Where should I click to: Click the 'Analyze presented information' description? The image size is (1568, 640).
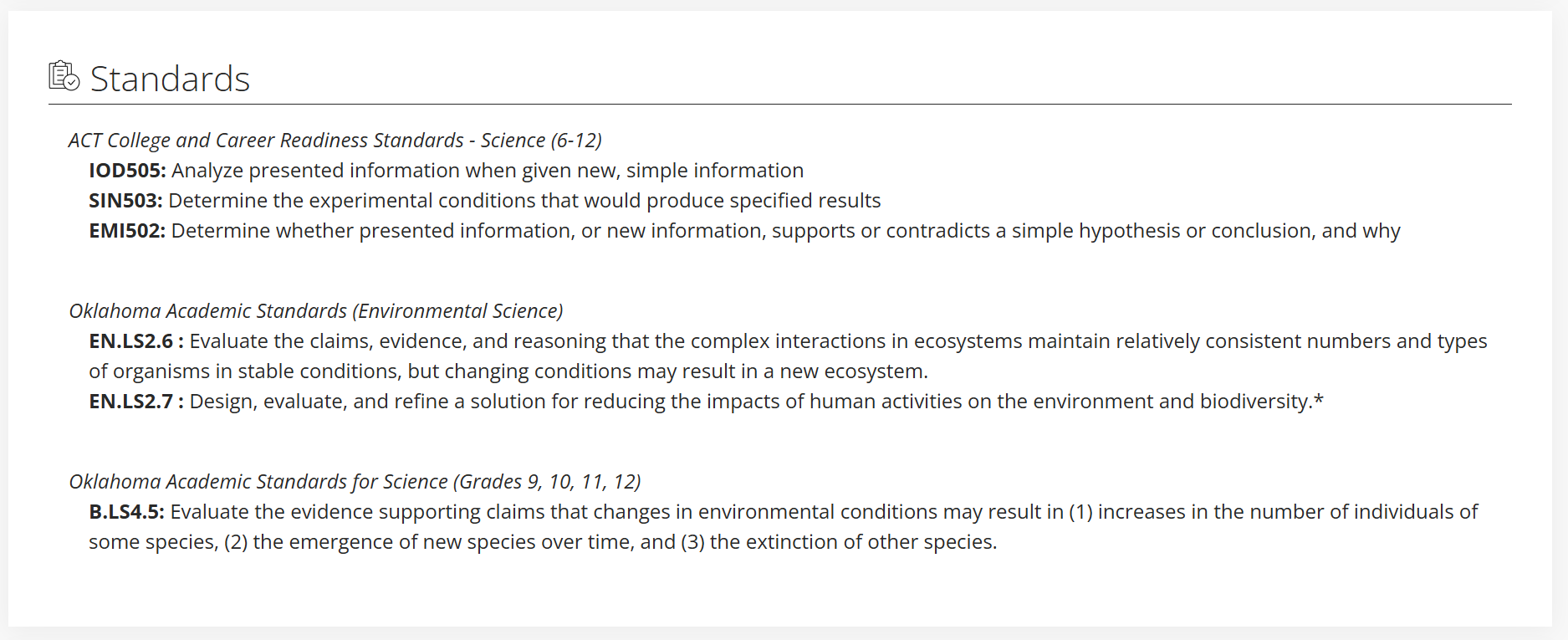488,171
